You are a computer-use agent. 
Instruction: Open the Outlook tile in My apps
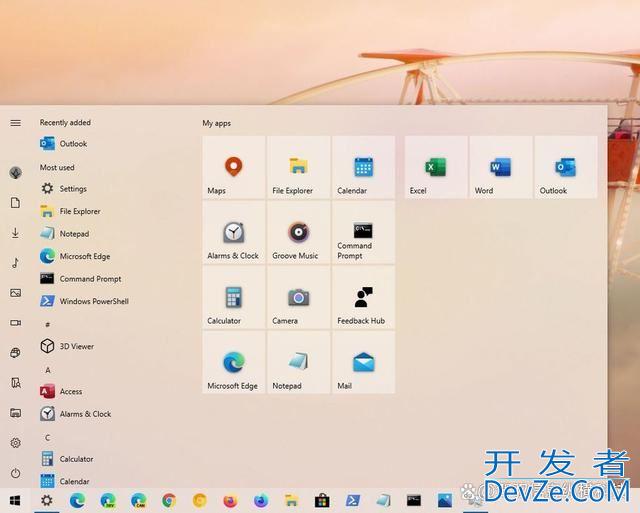[566, 167]
